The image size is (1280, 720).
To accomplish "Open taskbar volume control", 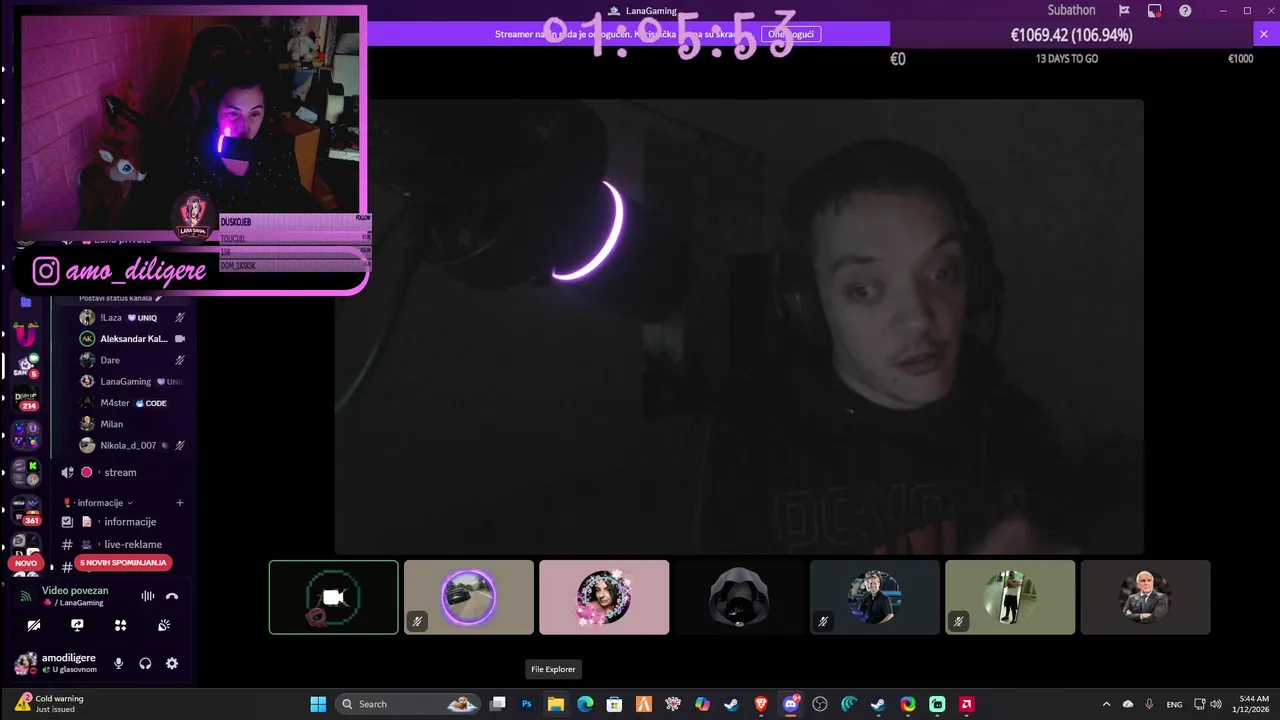I will [1216, 704].
